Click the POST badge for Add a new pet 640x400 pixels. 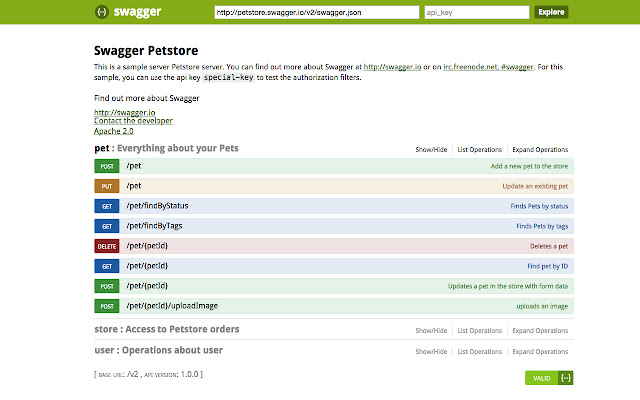(107, 166)
